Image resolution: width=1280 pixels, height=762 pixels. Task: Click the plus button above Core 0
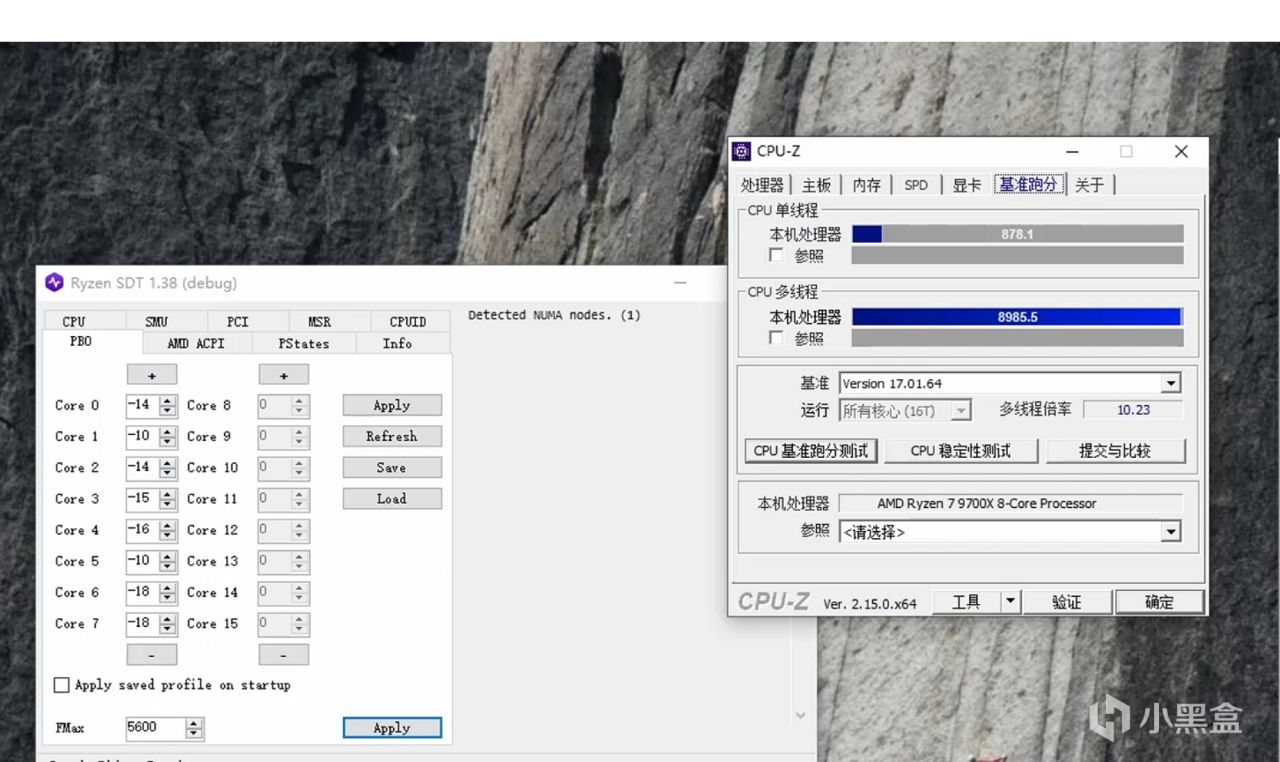point(152,375)
